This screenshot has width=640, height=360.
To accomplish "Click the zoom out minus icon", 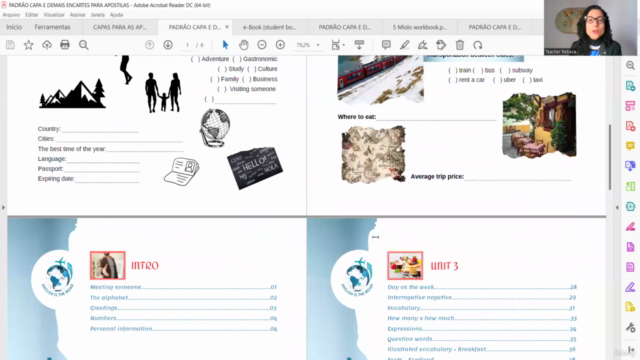I will click(262, 45).
